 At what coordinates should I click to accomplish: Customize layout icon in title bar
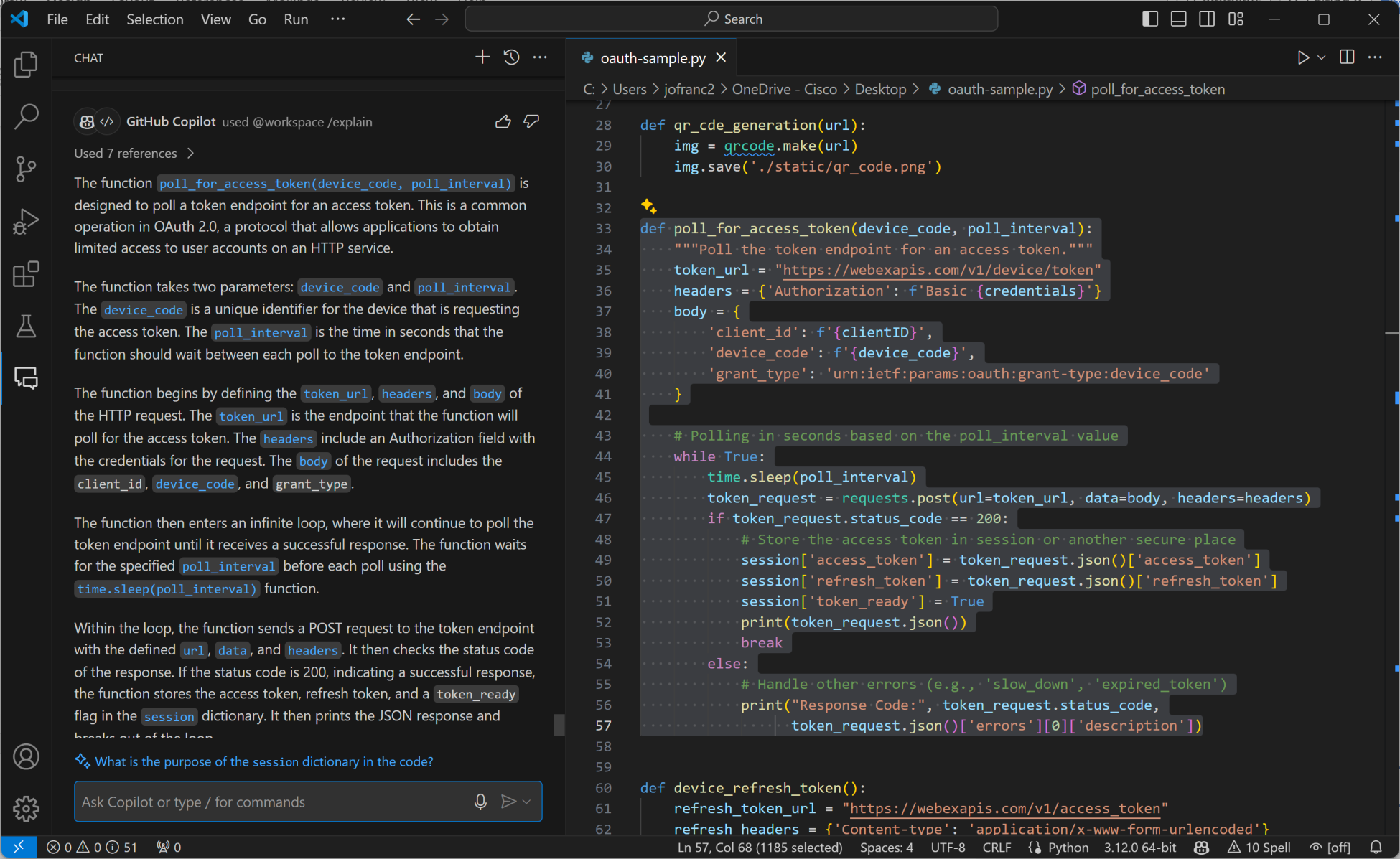(x=1236, y=19)
